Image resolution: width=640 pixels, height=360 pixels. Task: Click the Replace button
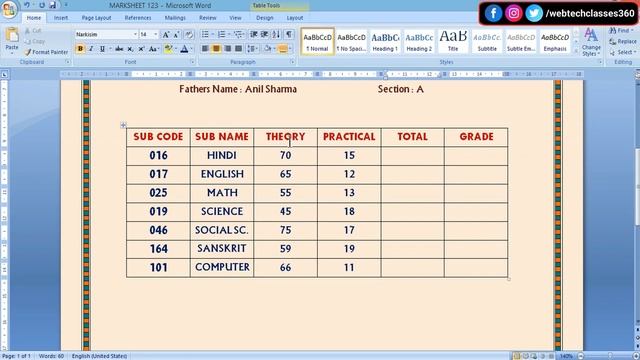coord(622,42)
